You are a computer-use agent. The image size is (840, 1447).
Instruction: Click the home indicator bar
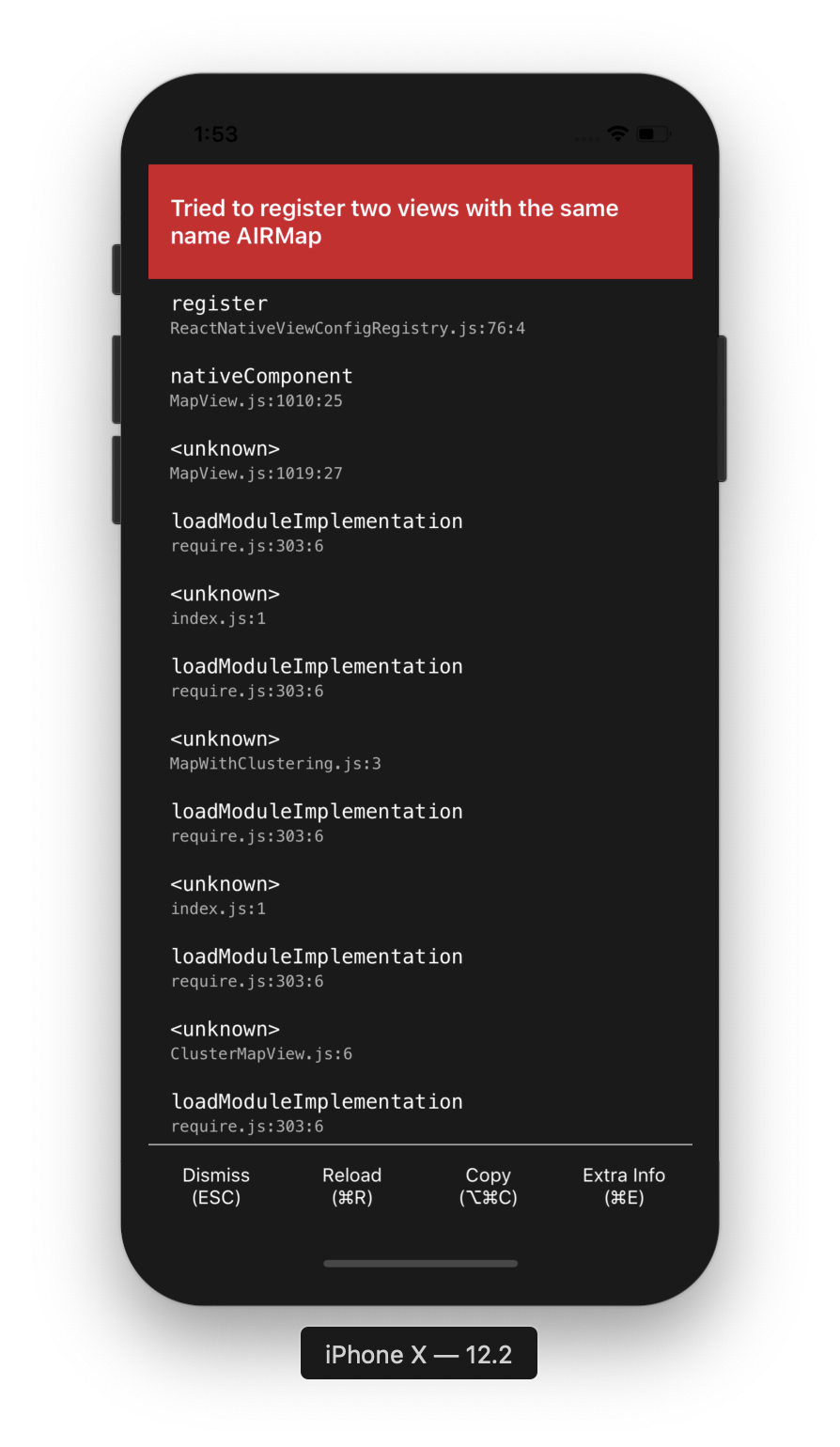420,1263
